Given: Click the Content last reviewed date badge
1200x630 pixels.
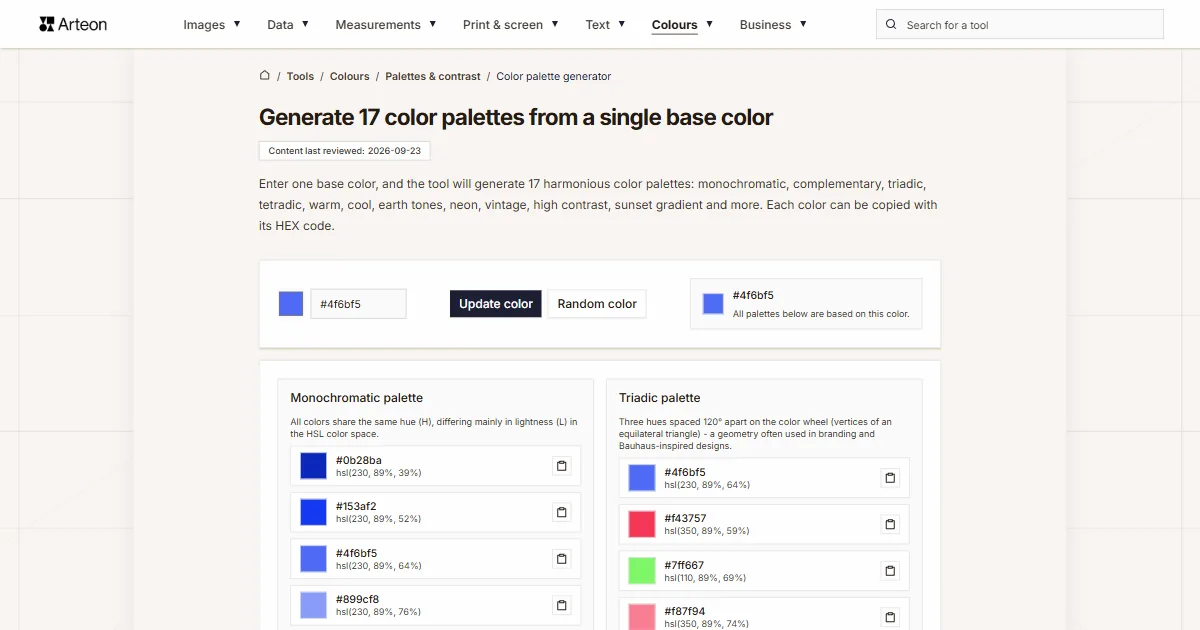Looking at the screenshot, I should click(x=344, y=151).
